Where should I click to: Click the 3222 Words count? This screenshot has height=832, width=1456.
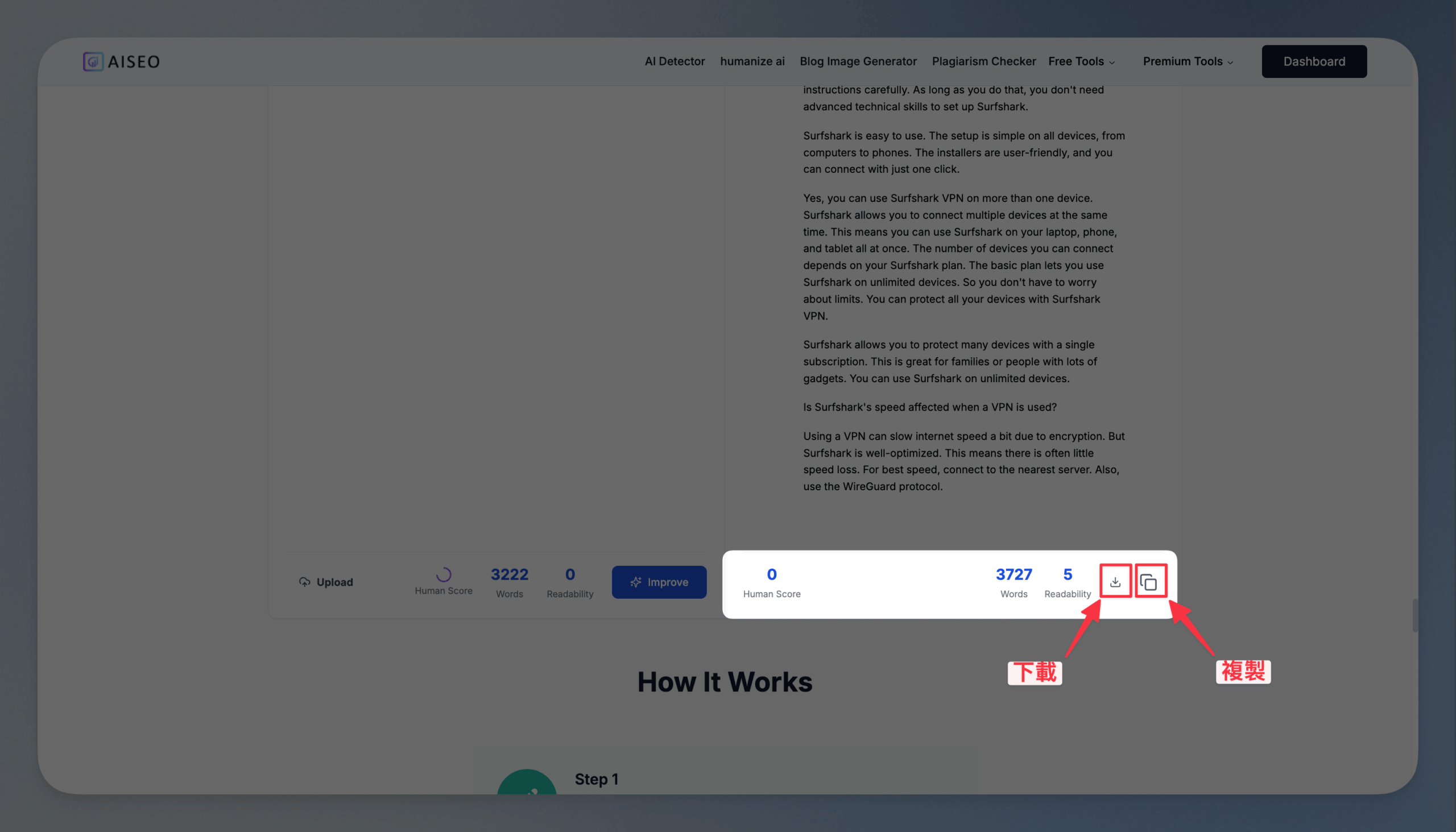tap(509, 574)
